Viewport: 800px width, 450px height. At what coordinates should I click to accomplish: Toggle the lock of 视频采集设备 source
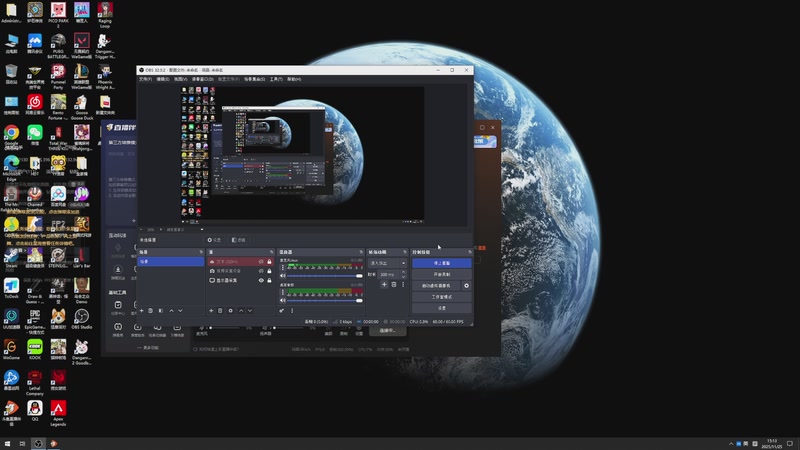click(x=269, y=271)
